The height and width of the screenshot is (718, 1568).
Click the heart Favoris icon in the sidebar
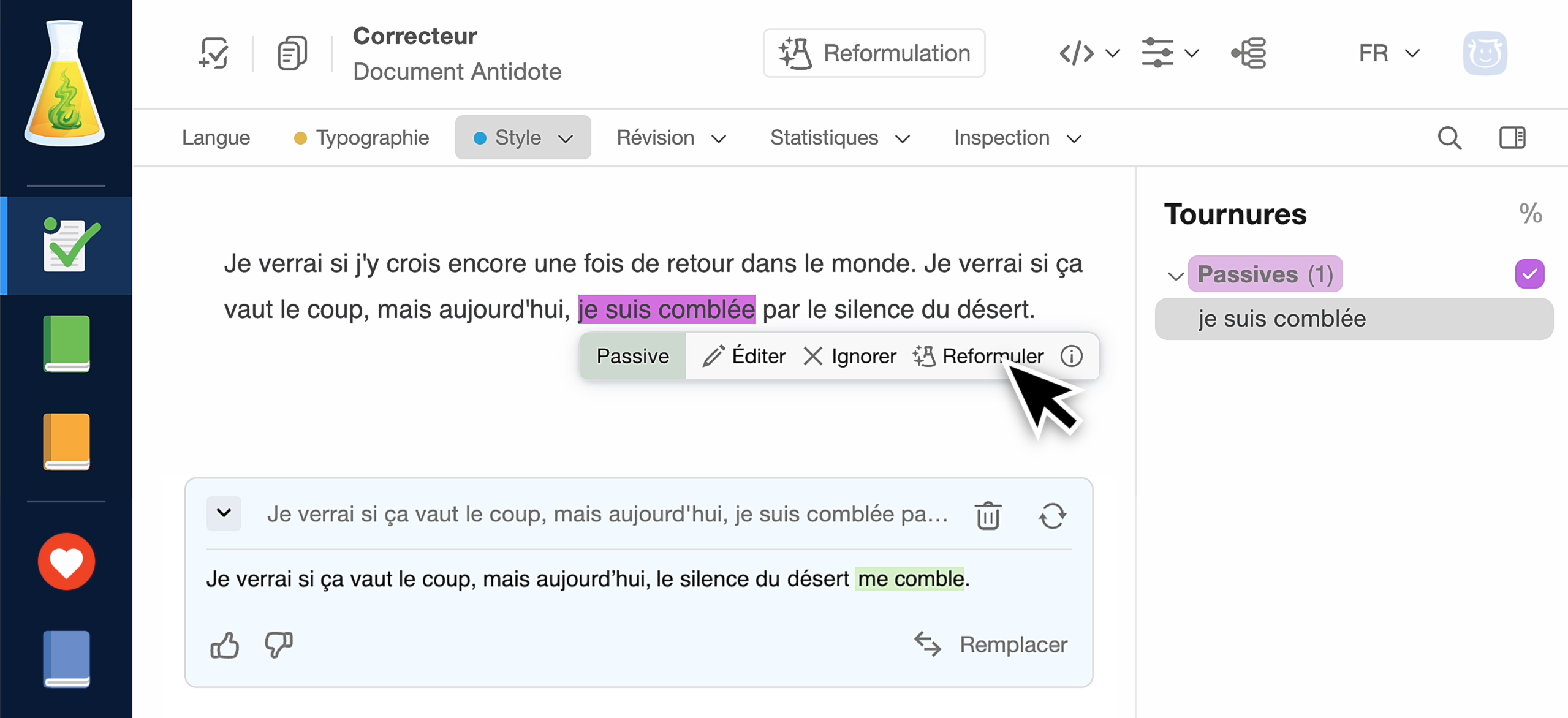tap(66, 561)
